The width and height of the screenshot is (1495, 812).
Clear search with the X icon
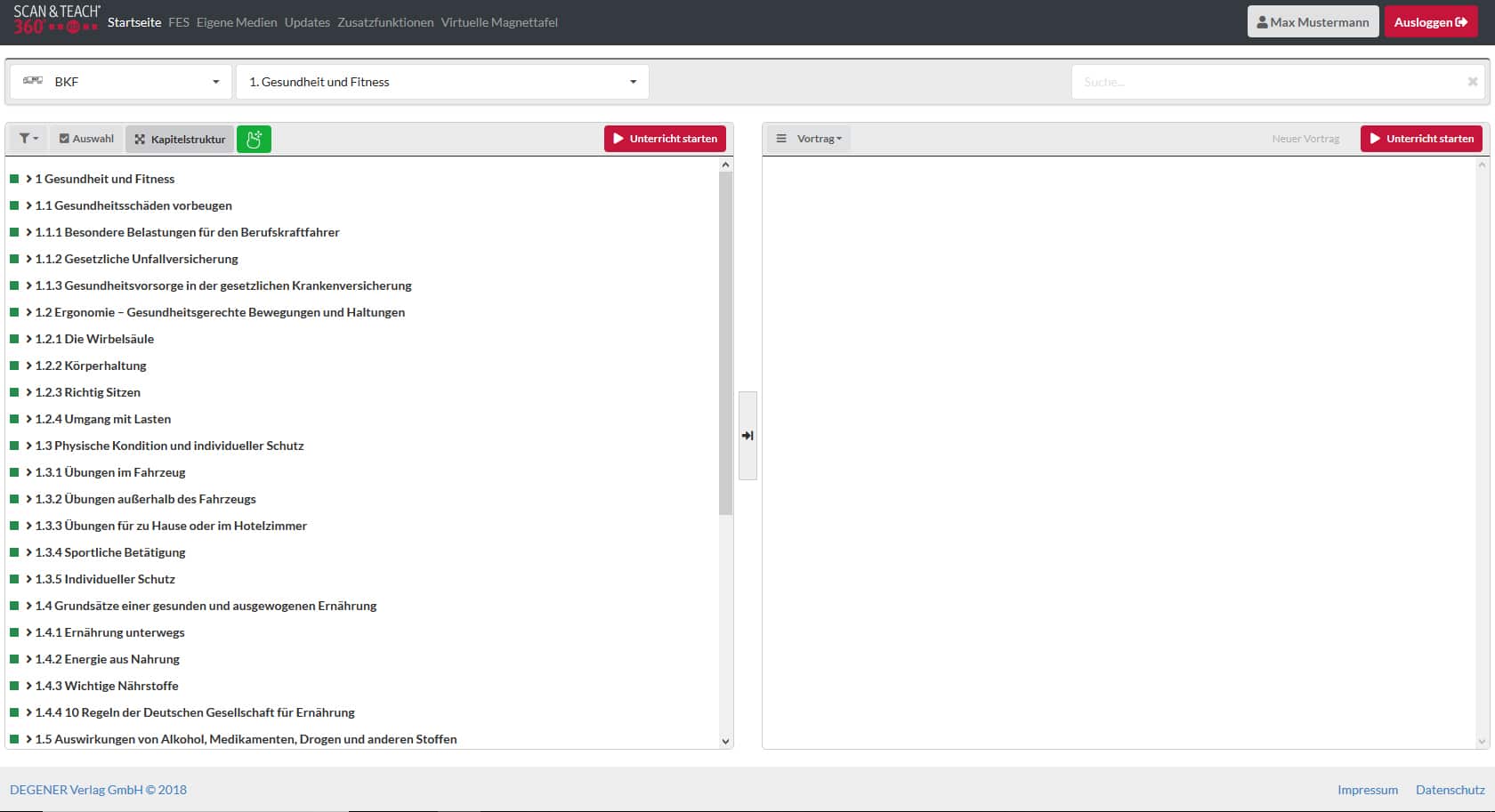tap(1473, 82)
